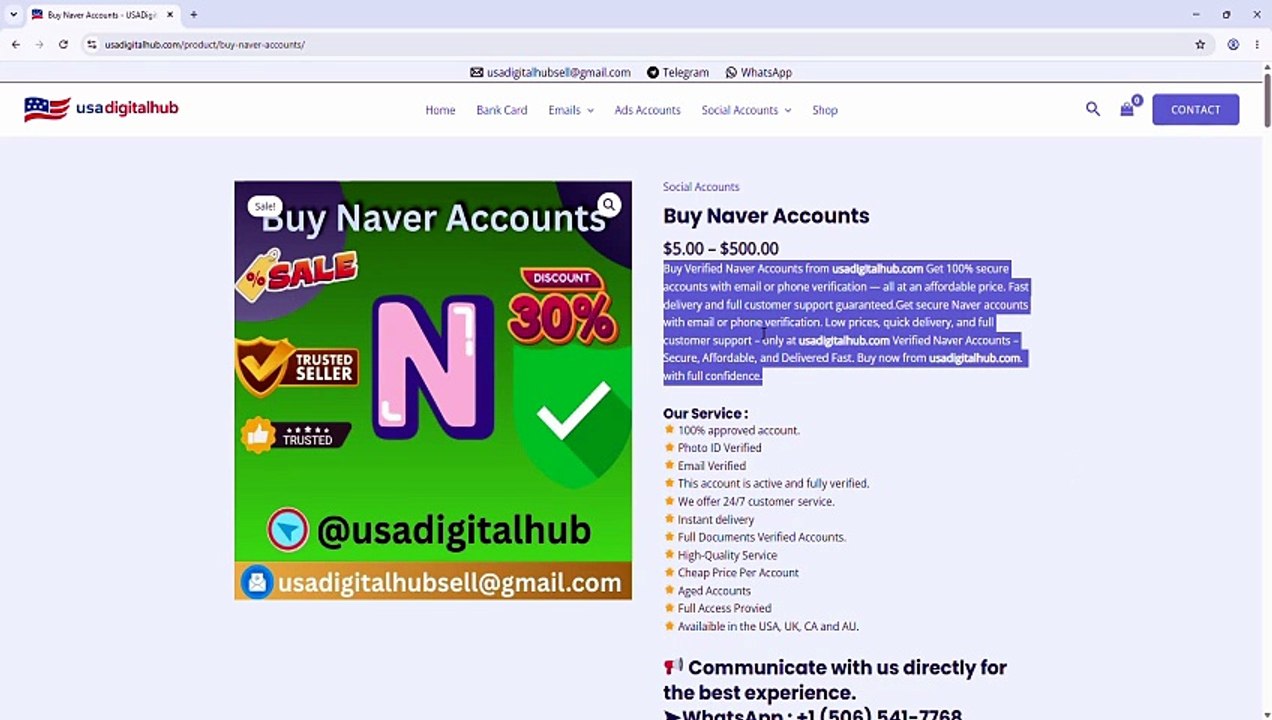The width and height of the screenshot is (1272, 720).
Task: Click '100% approved account.' list item
Action: (x=738, y=430)
